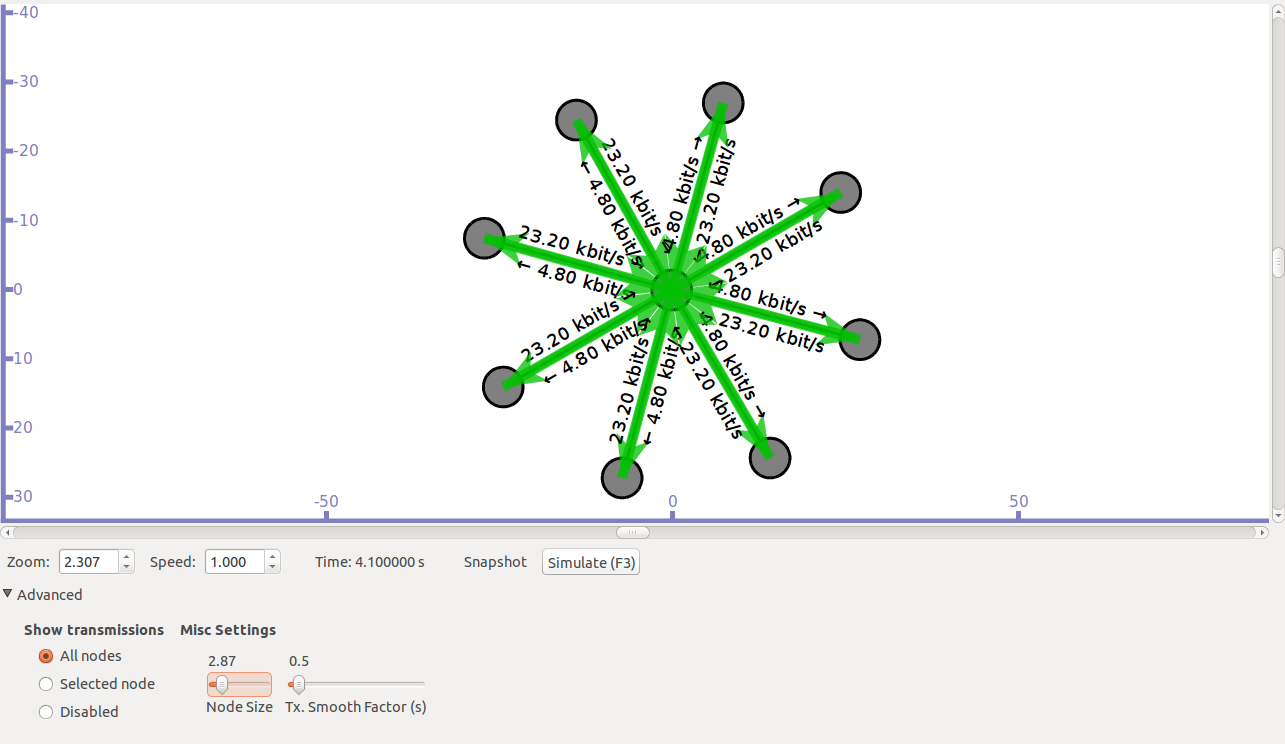Click the Snapshot button
Screen dimensions: 1285x744
(494, 562)
